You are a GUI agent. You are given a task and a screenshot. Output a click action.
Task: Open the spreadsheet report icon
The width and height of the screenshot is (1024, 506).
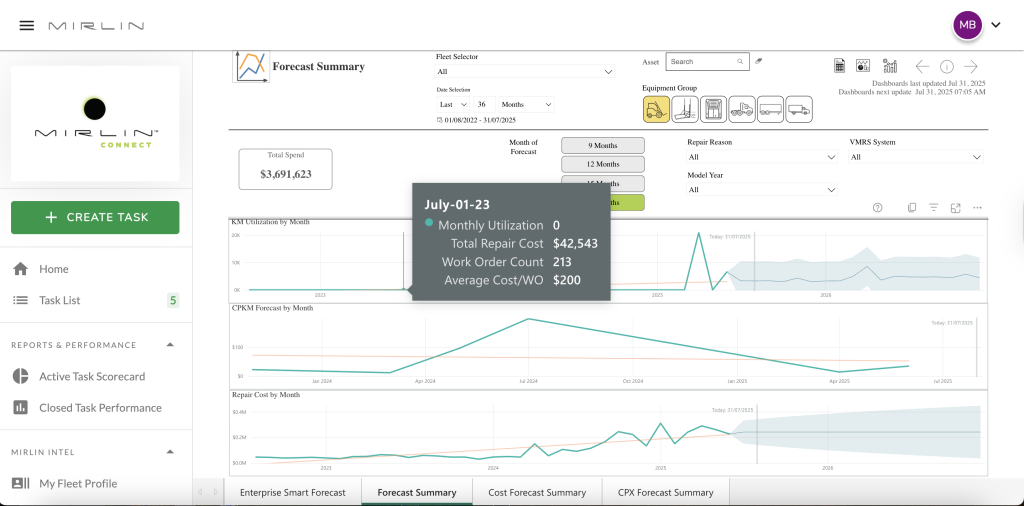tap(840, 65)
